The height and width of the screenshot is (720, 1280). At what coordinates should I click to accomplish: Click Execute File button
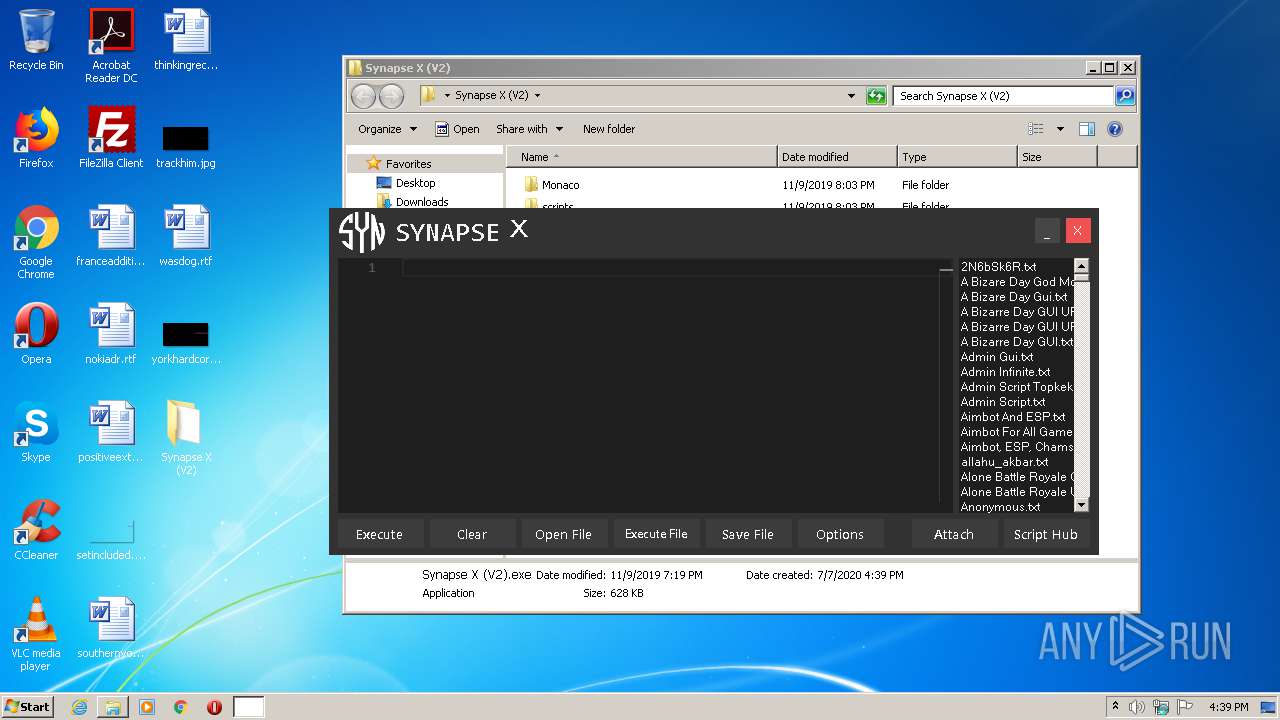coord(656,534)
